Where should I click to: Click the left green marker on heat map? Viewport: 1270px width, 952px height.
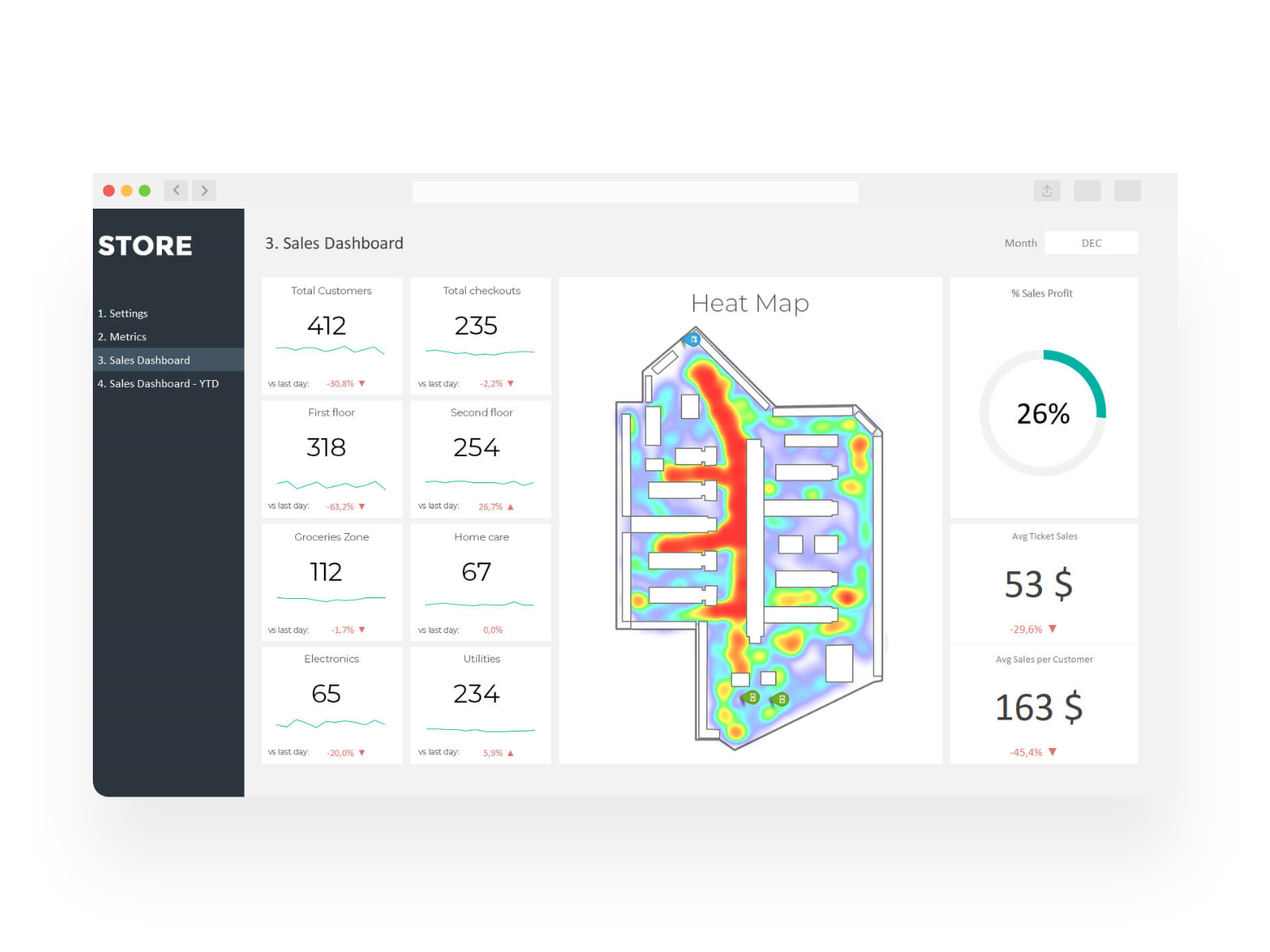pyautogui.click(x=752, y=697)
